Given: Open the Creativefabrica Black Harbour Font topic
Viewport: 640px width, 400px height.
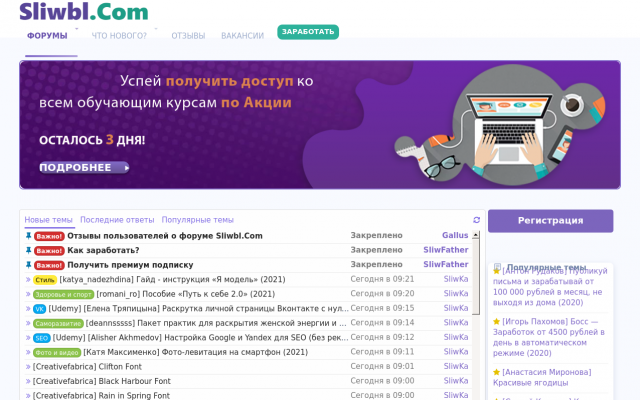Looking at the screenshot, I should pos(102,381).
